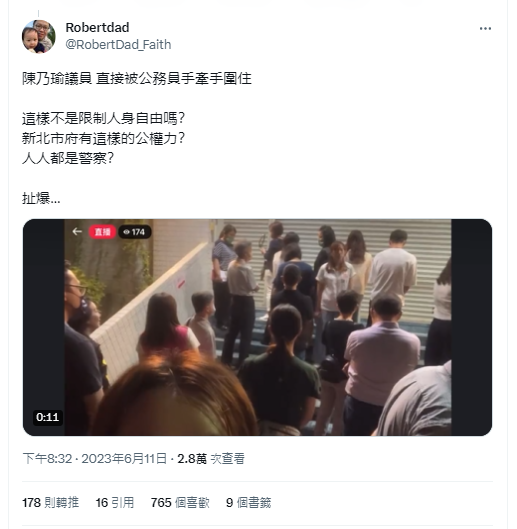Viewport: 517px width, 529px height.
Task: Open the @RobertDad_Faith handle link
Action: click(118, 45)
